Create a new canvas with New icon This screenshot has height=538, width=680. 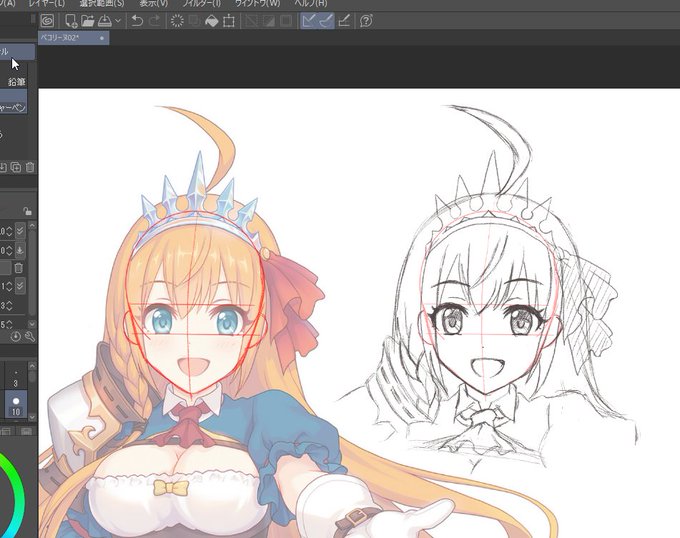tap(70, 20)
